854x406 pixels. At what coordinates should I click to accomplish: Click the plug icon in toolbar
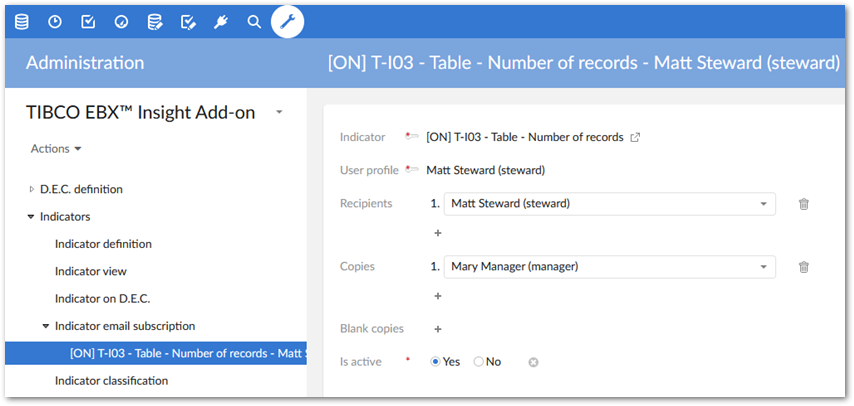coord(221,21)
